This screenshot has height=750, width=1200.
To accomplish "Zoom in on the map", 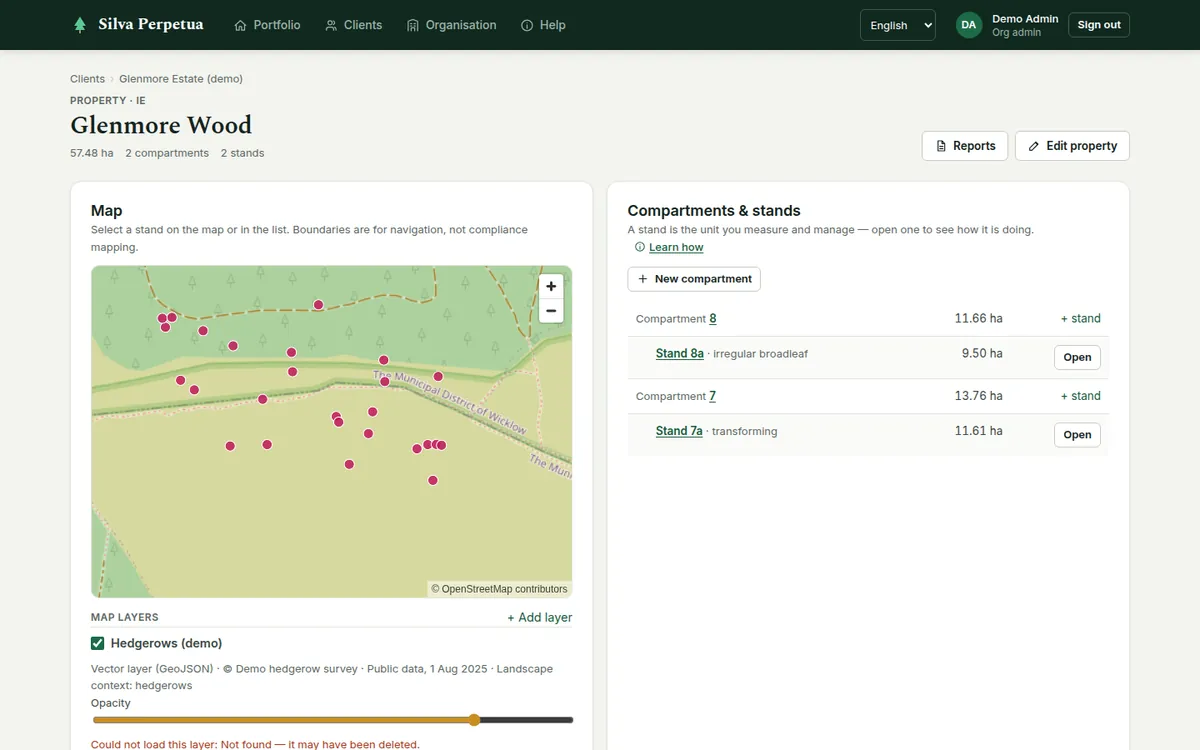I will (x=551, y=286).
